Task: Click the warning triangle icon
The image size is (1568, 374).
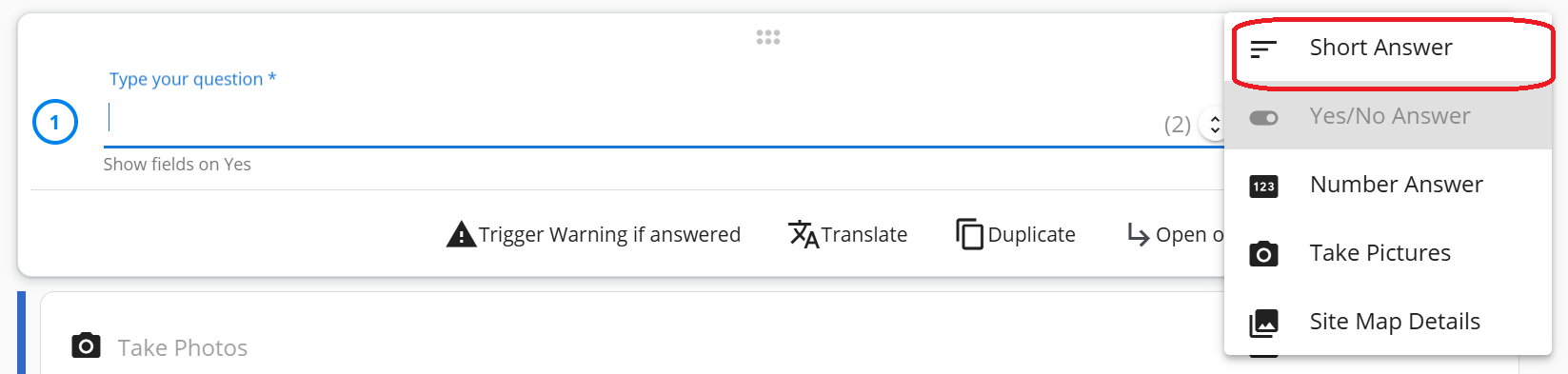Action: click(461, 234)
